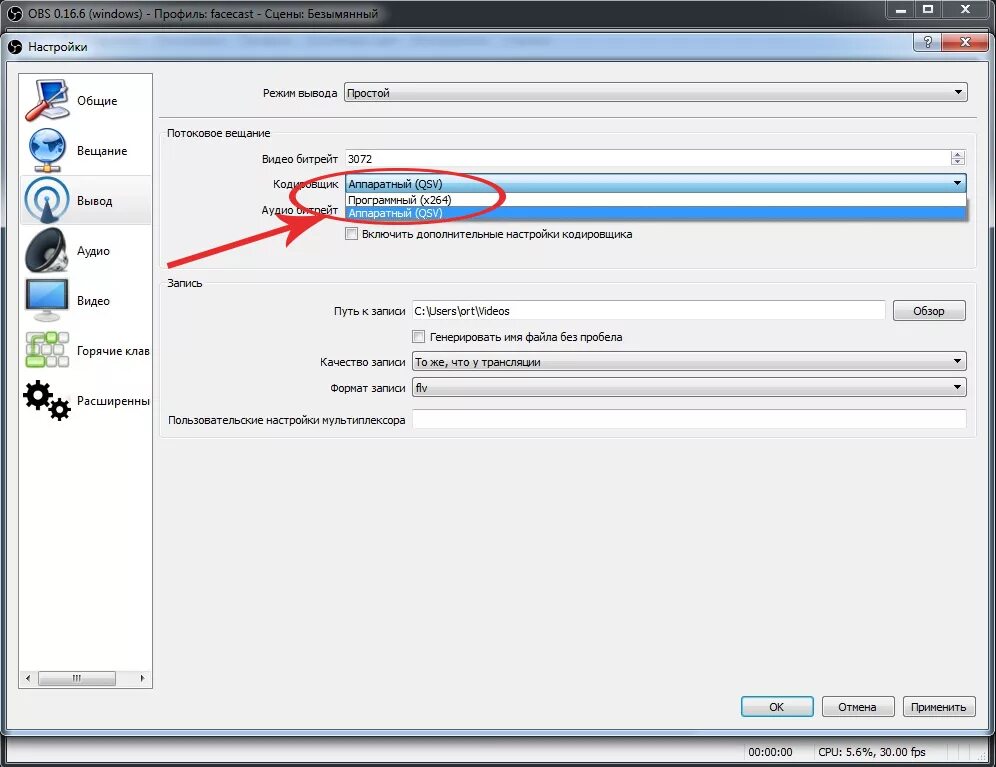This screenshot has height=767, width=996.
Task: Open the Формат записи dropdown (flv)
Action: click(689, 388)
